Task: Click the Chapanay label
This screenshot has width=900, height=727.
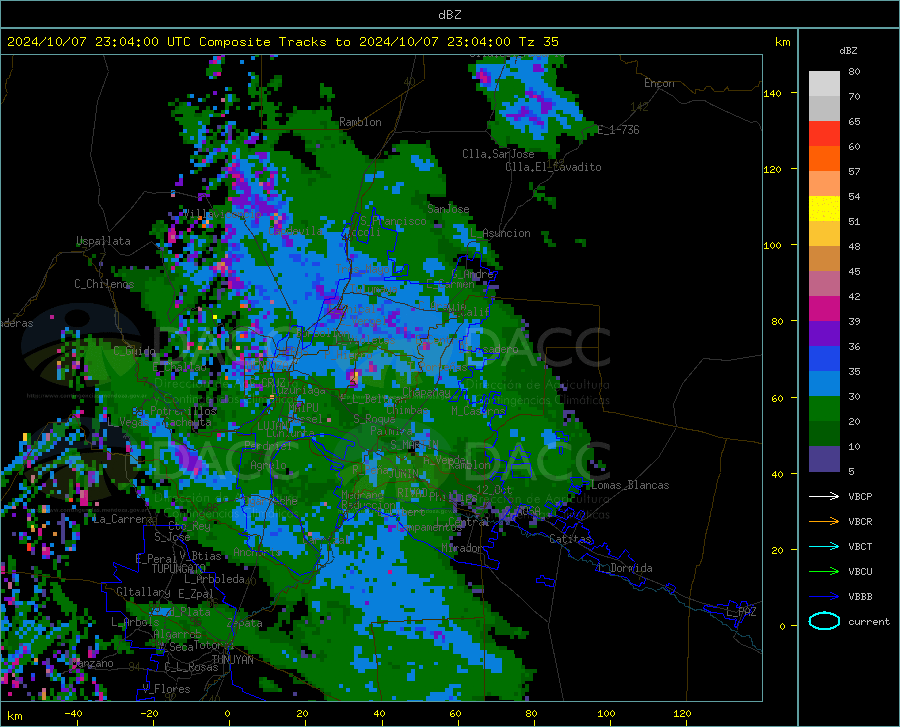Action: click(x=426, y=393)
